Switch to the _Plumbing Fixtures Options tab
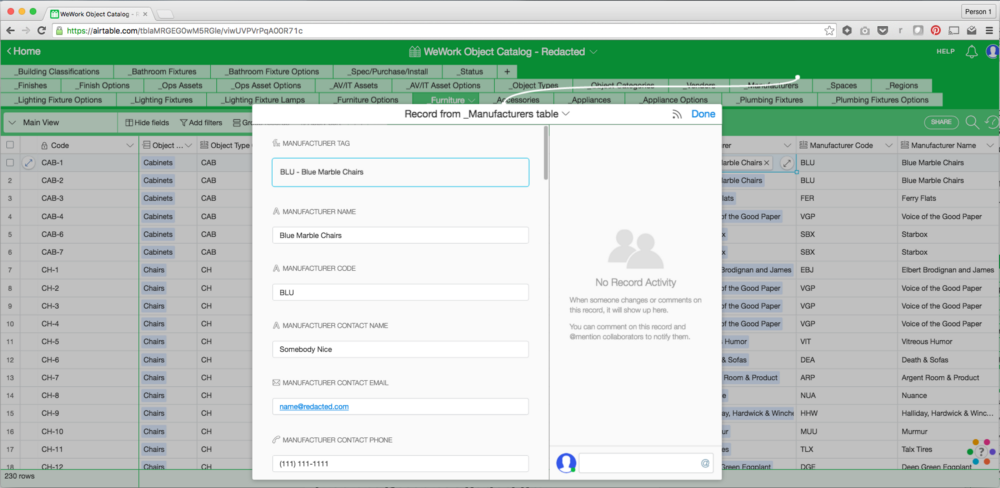 point(880,100)
